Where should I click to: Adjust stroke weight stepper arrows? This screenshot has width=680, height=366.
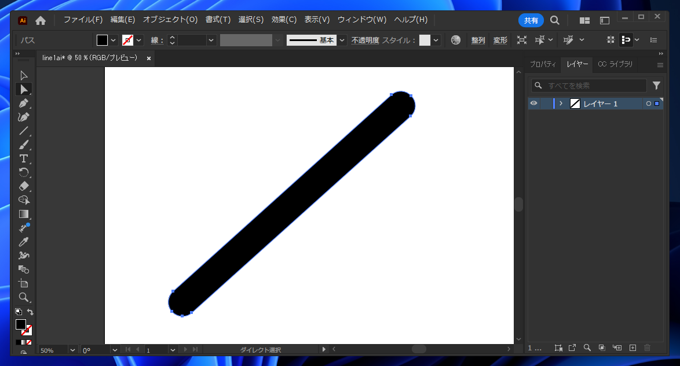coord(172,40)
